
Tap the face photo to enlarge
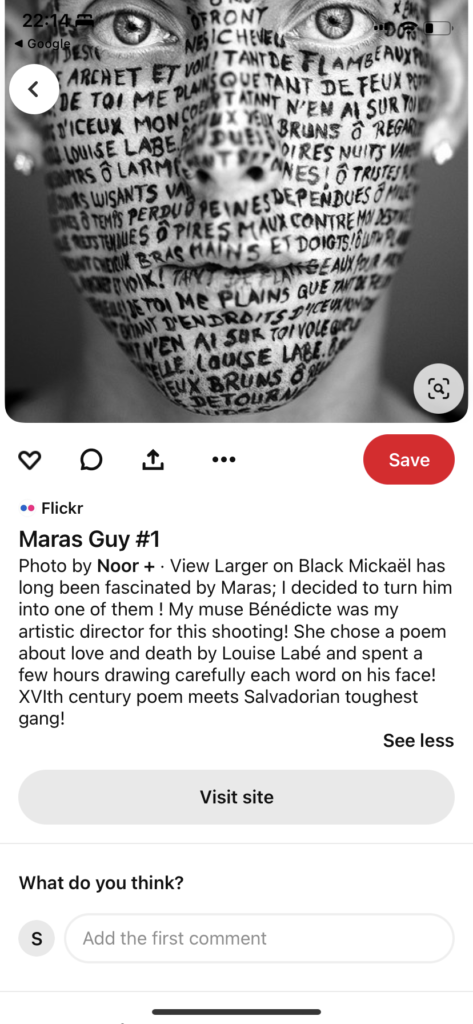click(236, 211)
